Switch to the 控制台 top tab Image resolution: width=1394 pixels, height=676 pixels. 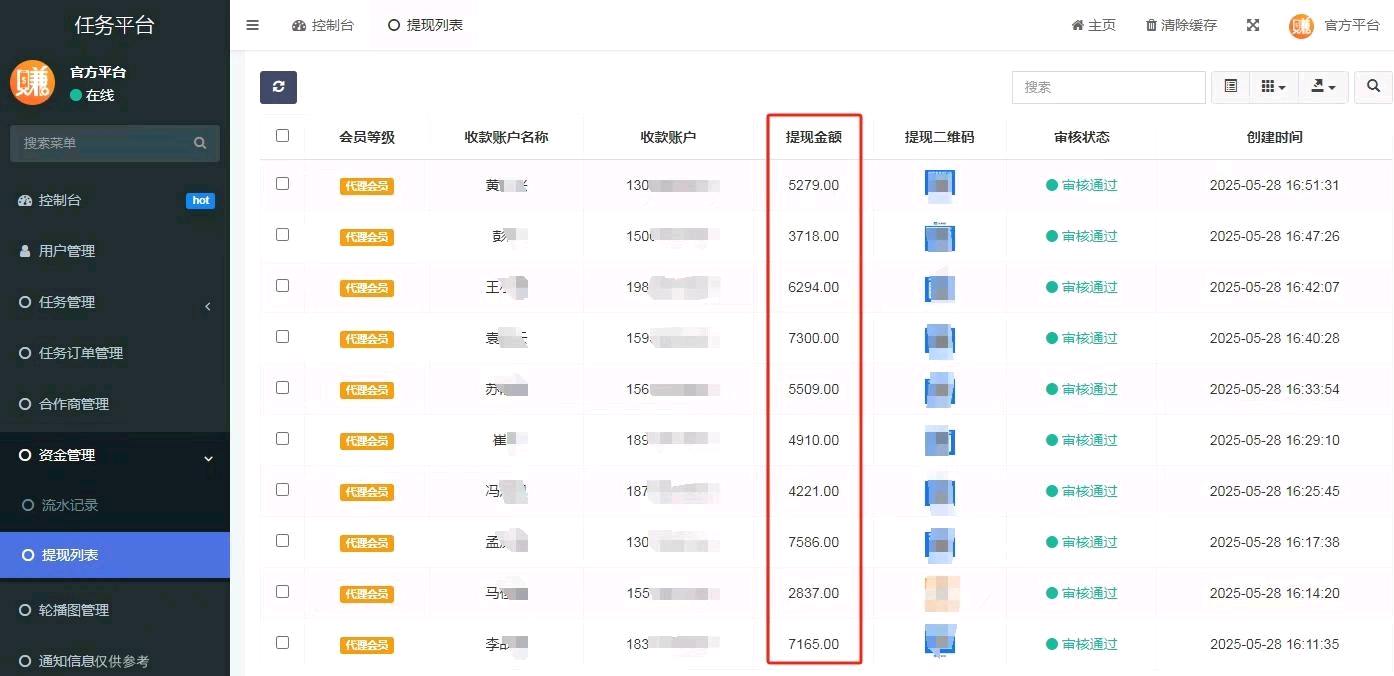[323, 25]
